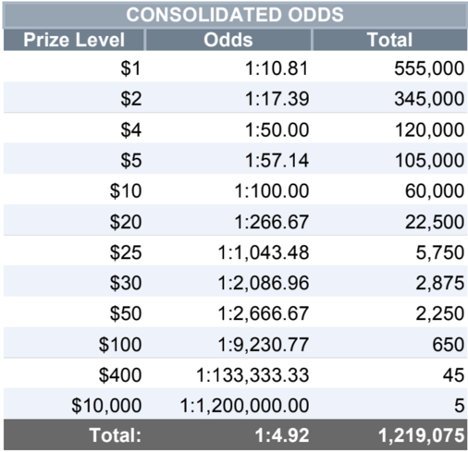Select the 555,000 total cell
Screen dimensions: 468x452
point(429,68)
